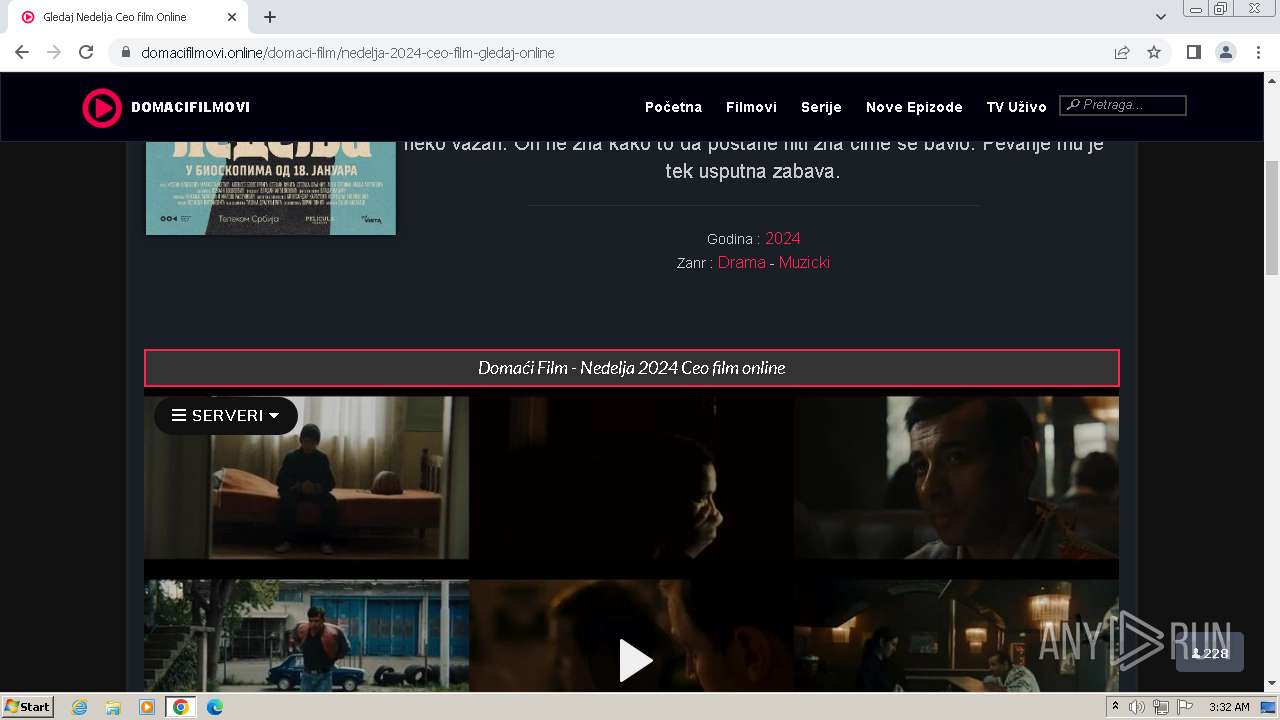Go forward with the browser forward arrow
This screenshot has height=720, width=1280.
tap(54, 52)
